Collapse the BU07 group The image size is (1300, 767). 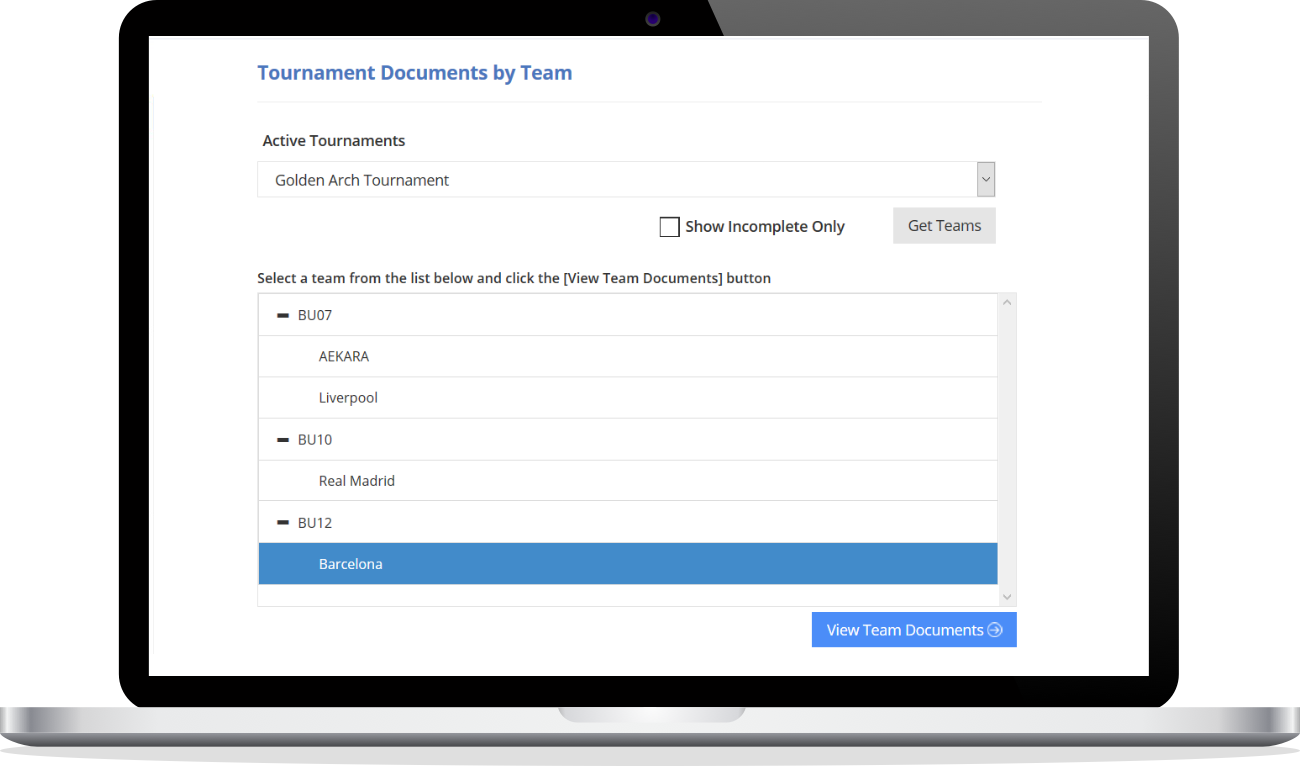pyautogui.click(x=283, y=315)
